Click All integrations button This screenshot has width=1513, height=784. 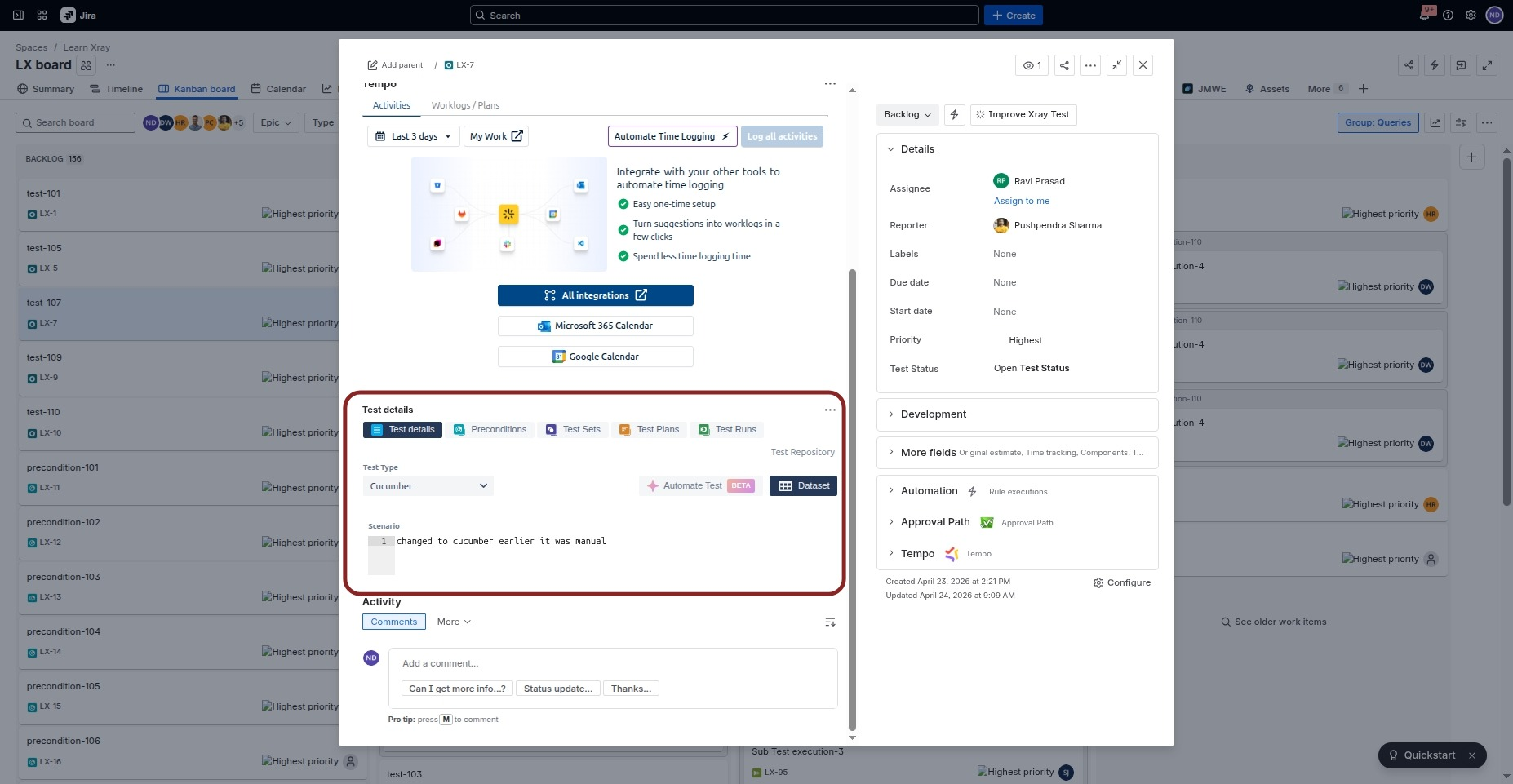(596, 295)
